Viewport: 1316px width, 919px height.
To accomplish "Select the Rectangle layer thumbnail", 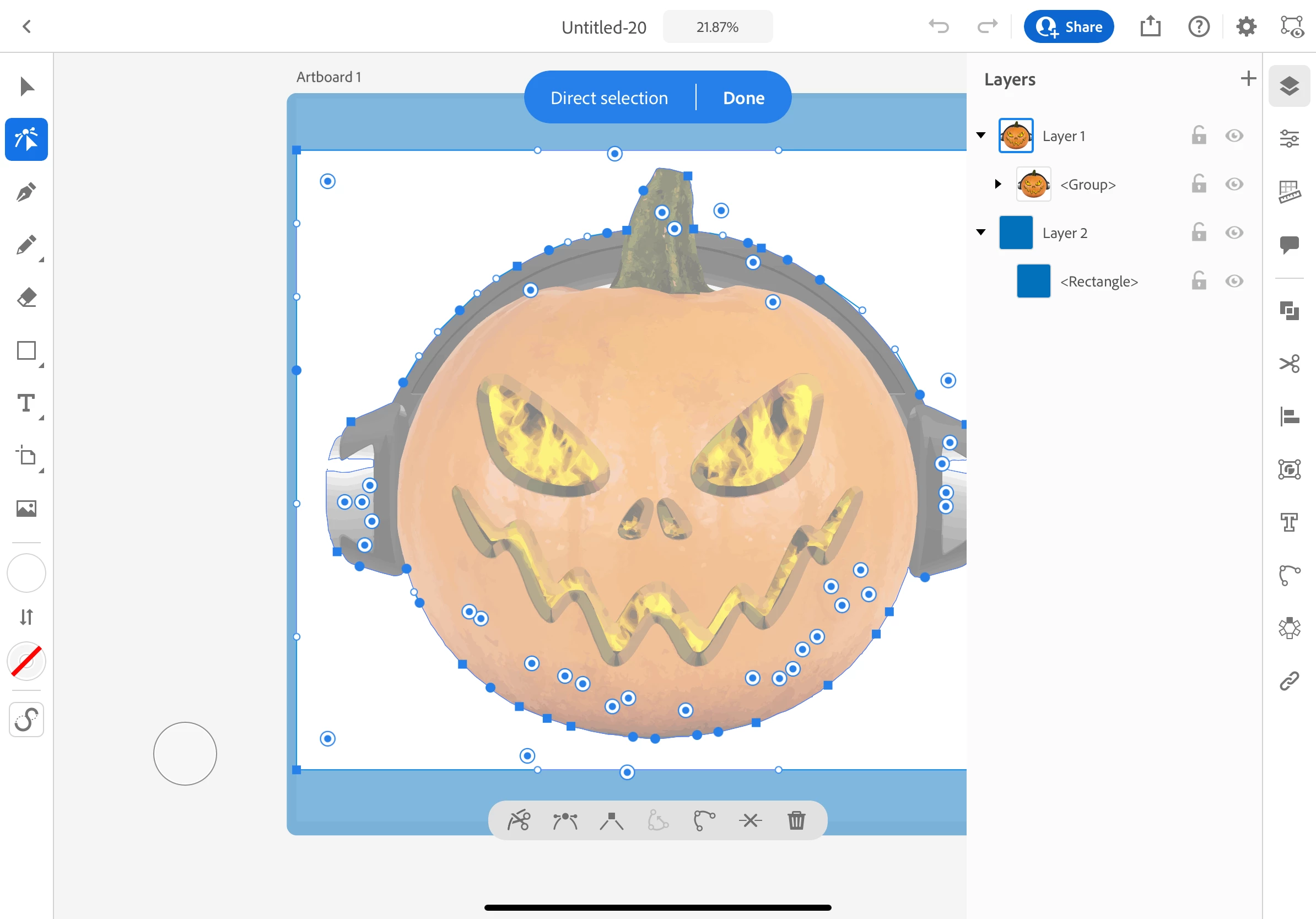I will point(1033,282).
